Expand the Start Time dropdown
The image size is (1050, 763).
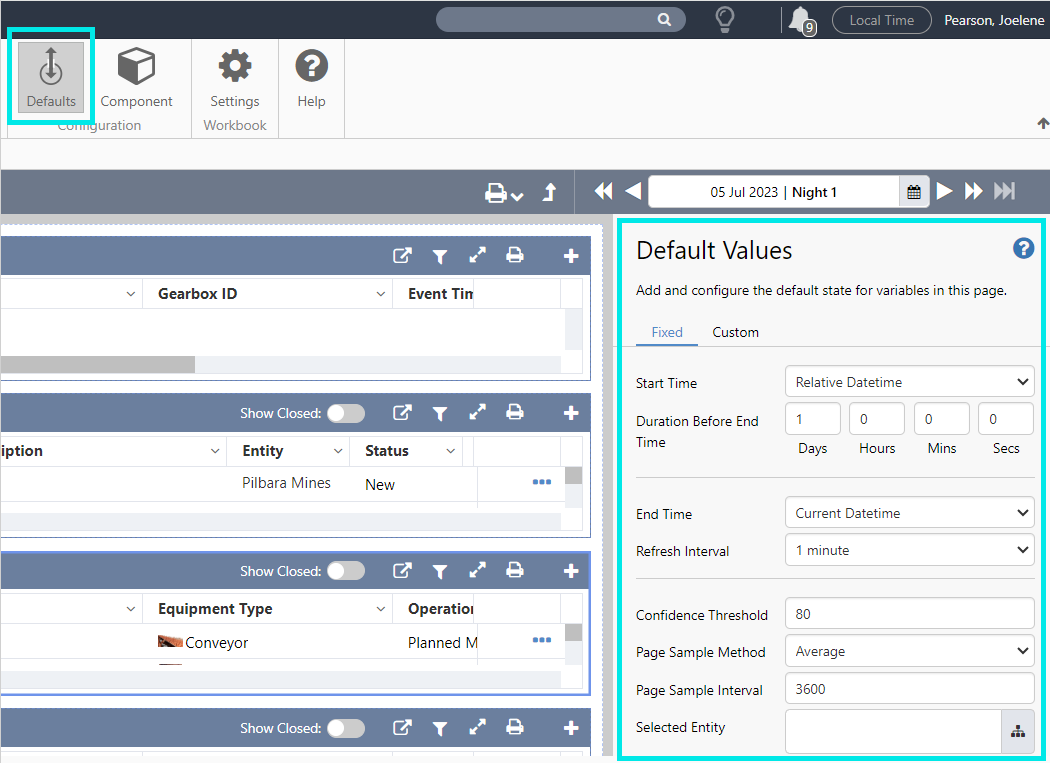pyautogui.click(x=909, y=382)
